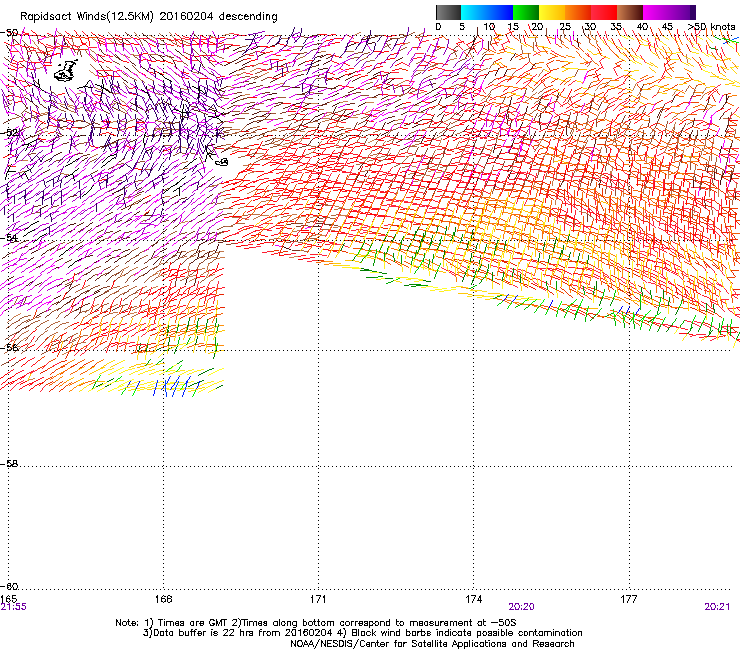Click the title Rapidscat Winds(12.5KM) 20160204 descending
The width and height of the screenshot is (740, 650).
(149, 17)
